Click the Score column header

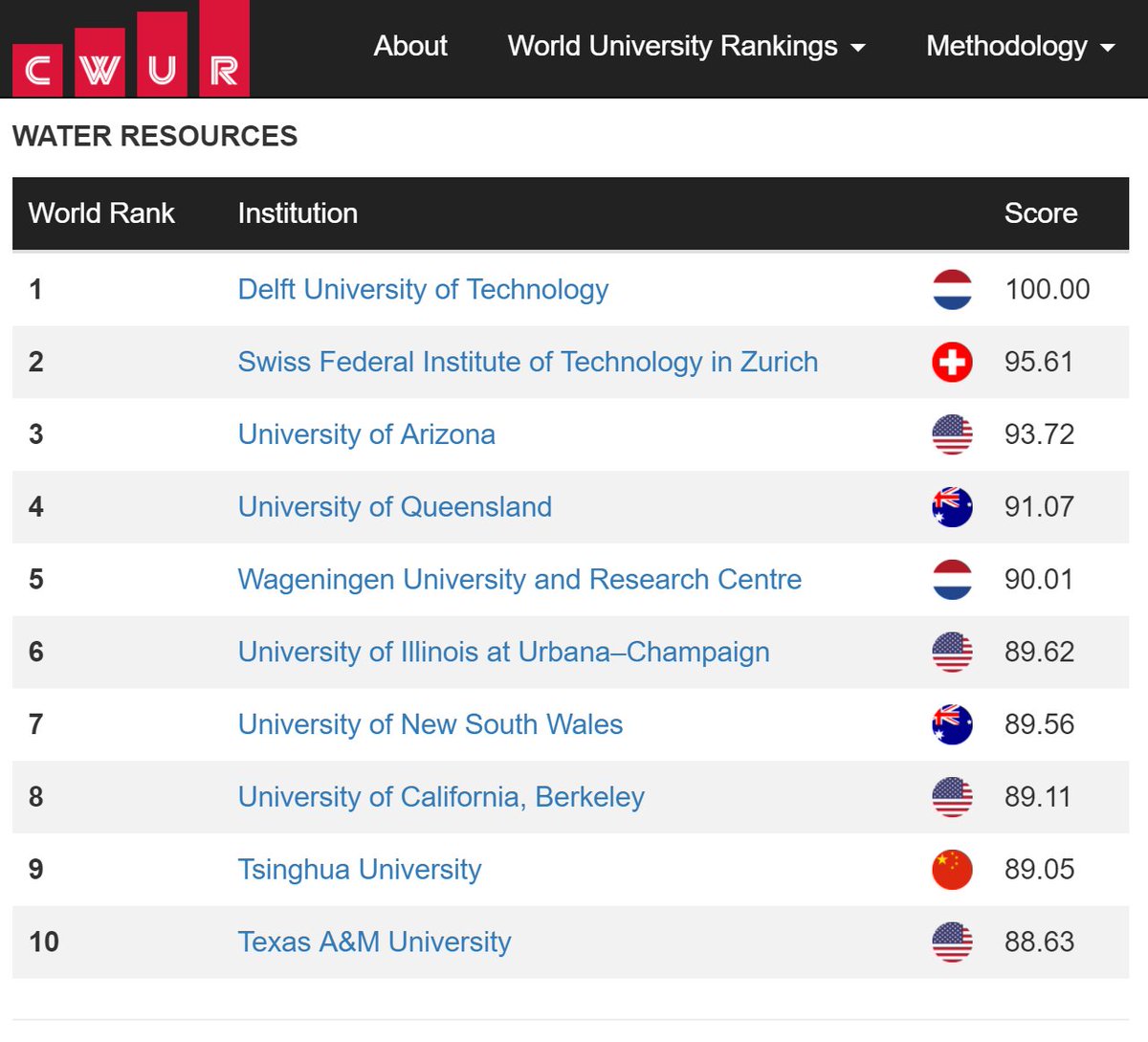1041,212
